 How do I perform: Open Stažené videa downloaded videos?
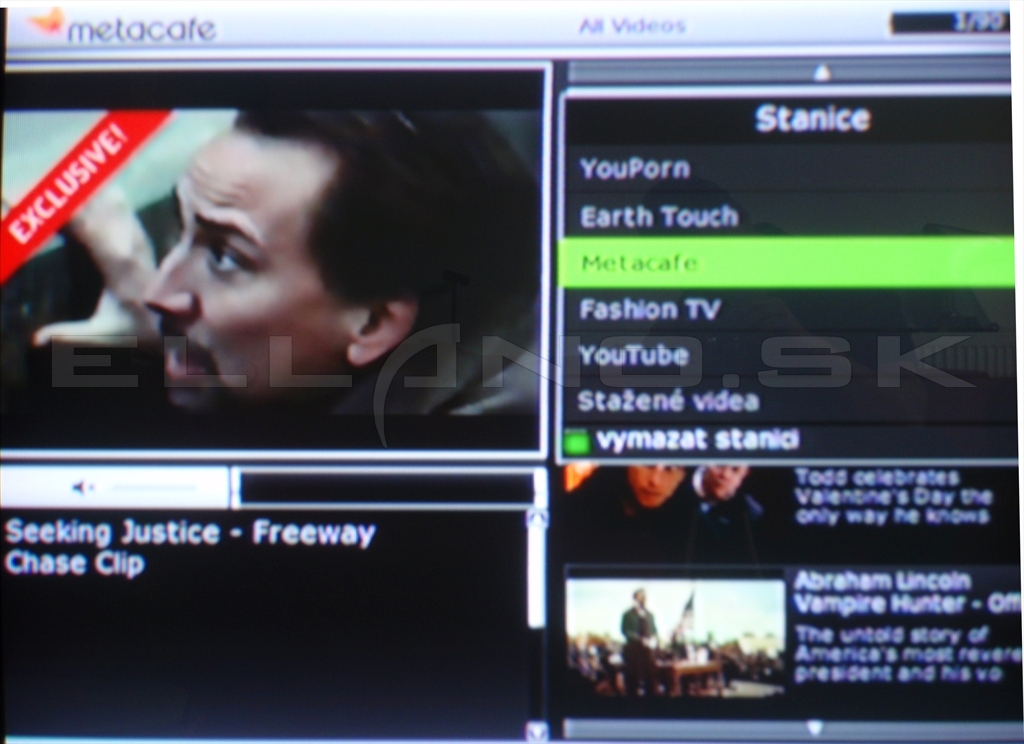[x=789, y=400]
